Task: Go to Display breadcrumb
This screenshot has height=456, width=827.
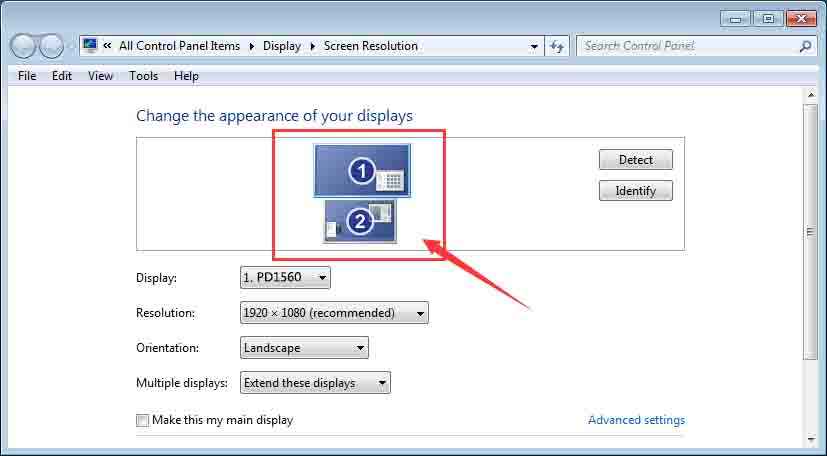Action: 282,46
